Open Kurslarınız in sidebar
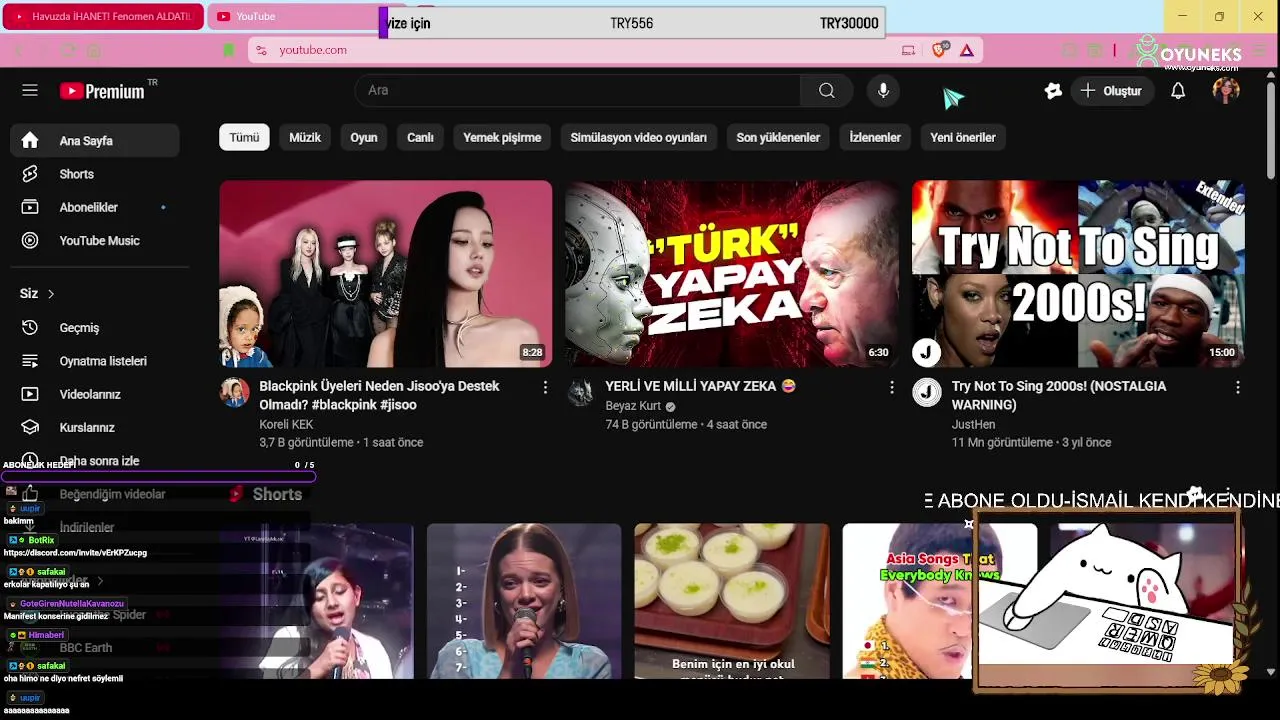This screenshot has width=1280, height=720. coord(95,427)
